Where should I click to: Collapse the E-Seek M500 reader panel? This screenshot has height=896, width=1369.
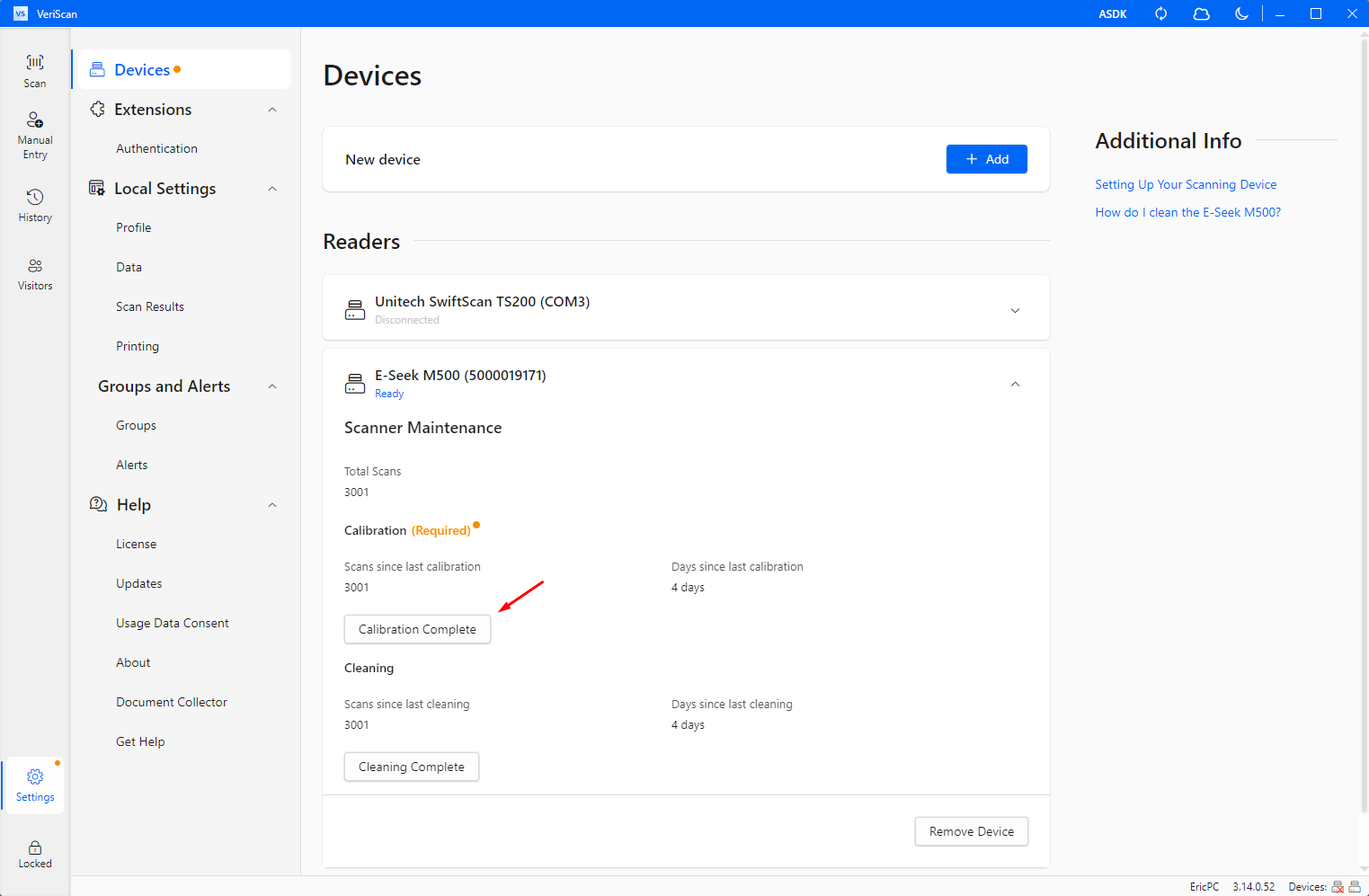click(1015, 385)
